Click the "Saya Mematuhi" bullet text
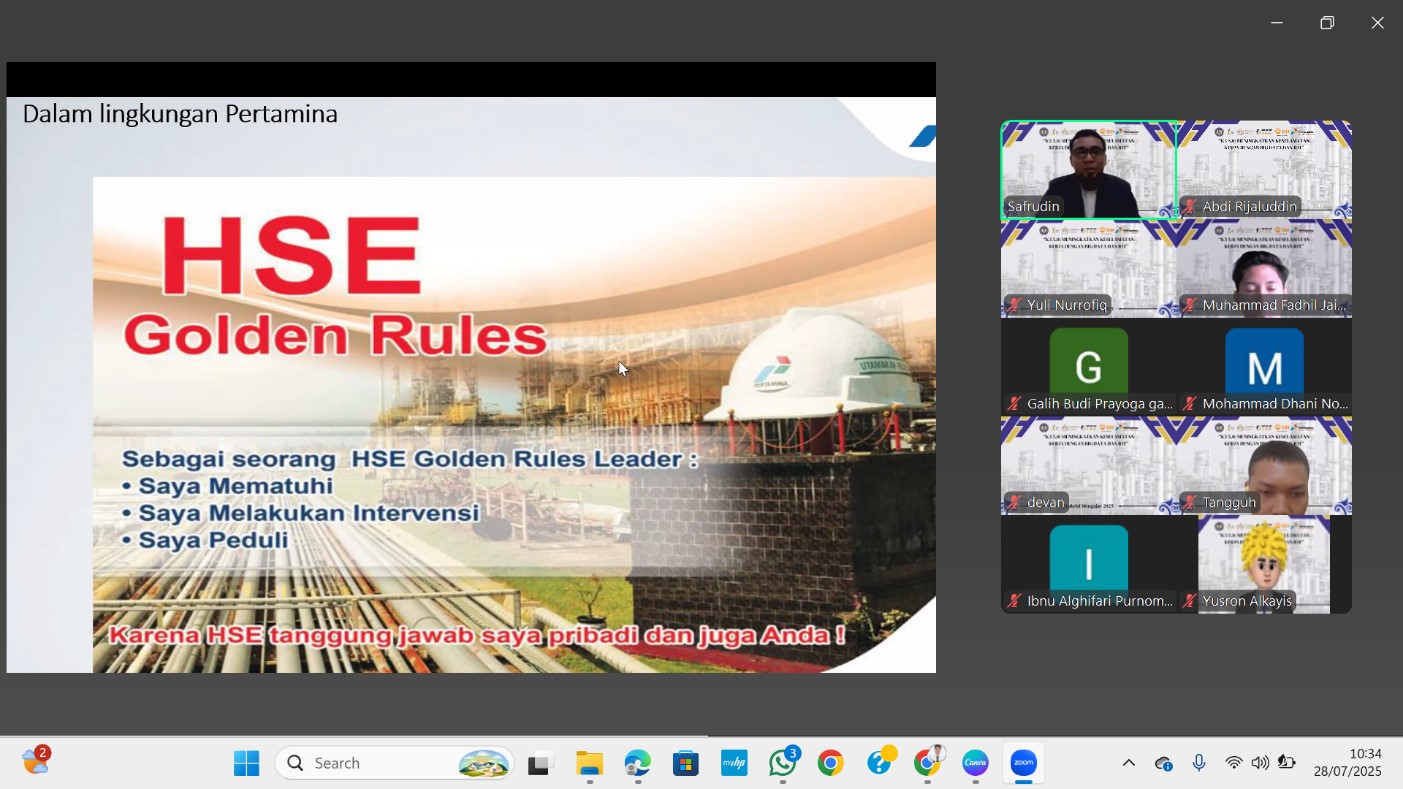1403x789 pixels. tap(236, 486)
